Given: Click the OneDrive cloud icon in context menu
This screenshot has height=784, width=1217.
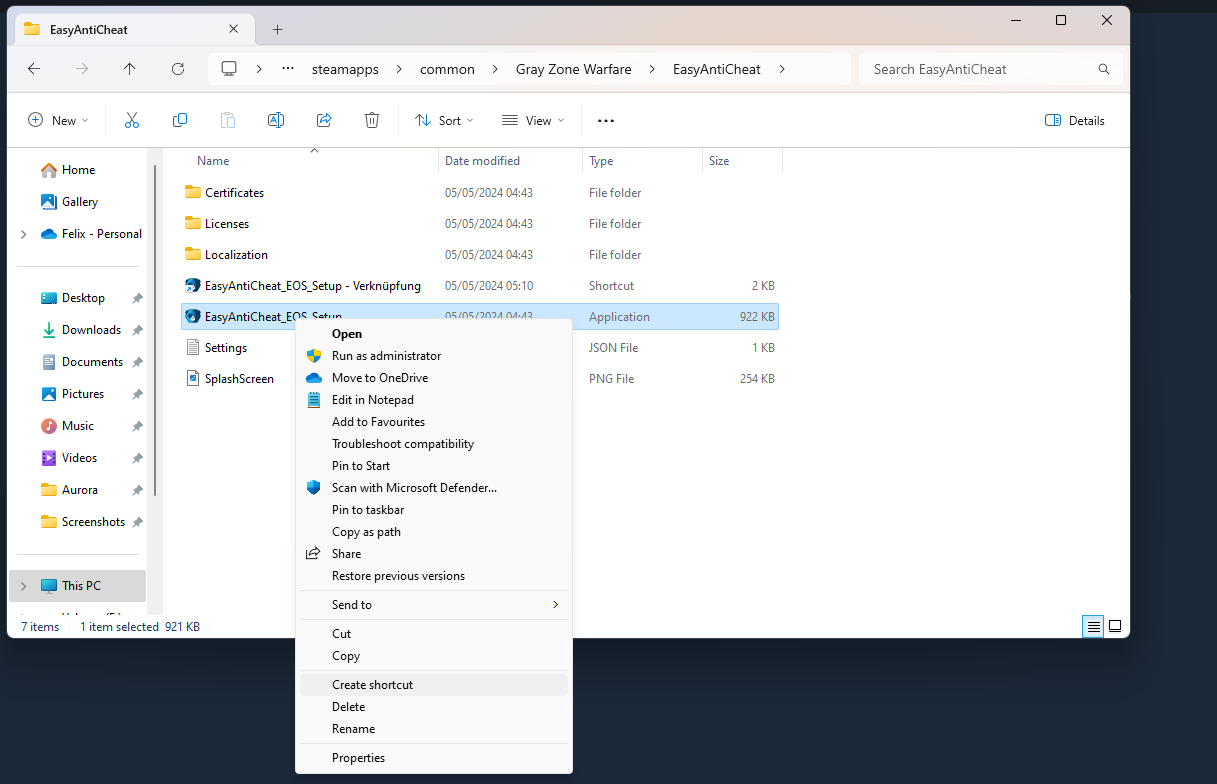Looking at the screenshot, I should pos(314,378).
